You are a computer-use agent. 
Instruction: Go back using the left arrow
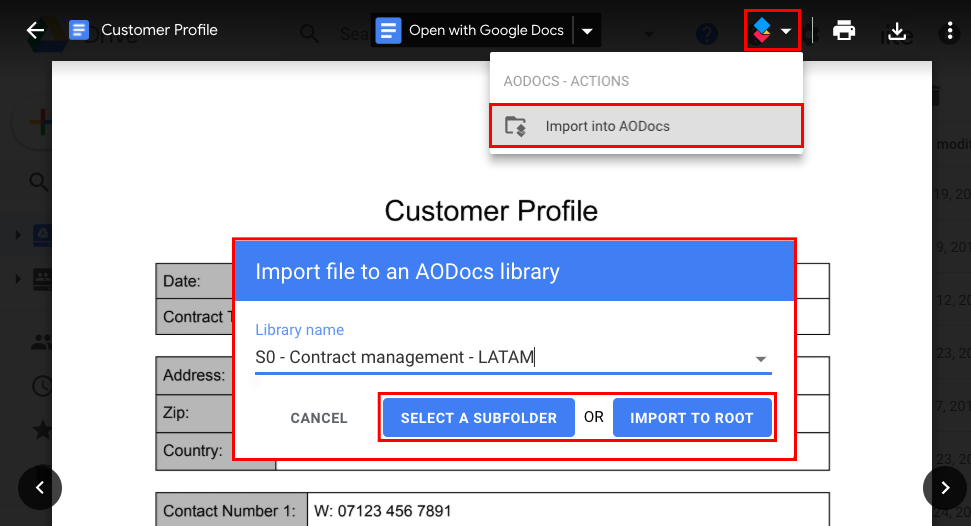[x=35, y=30]
